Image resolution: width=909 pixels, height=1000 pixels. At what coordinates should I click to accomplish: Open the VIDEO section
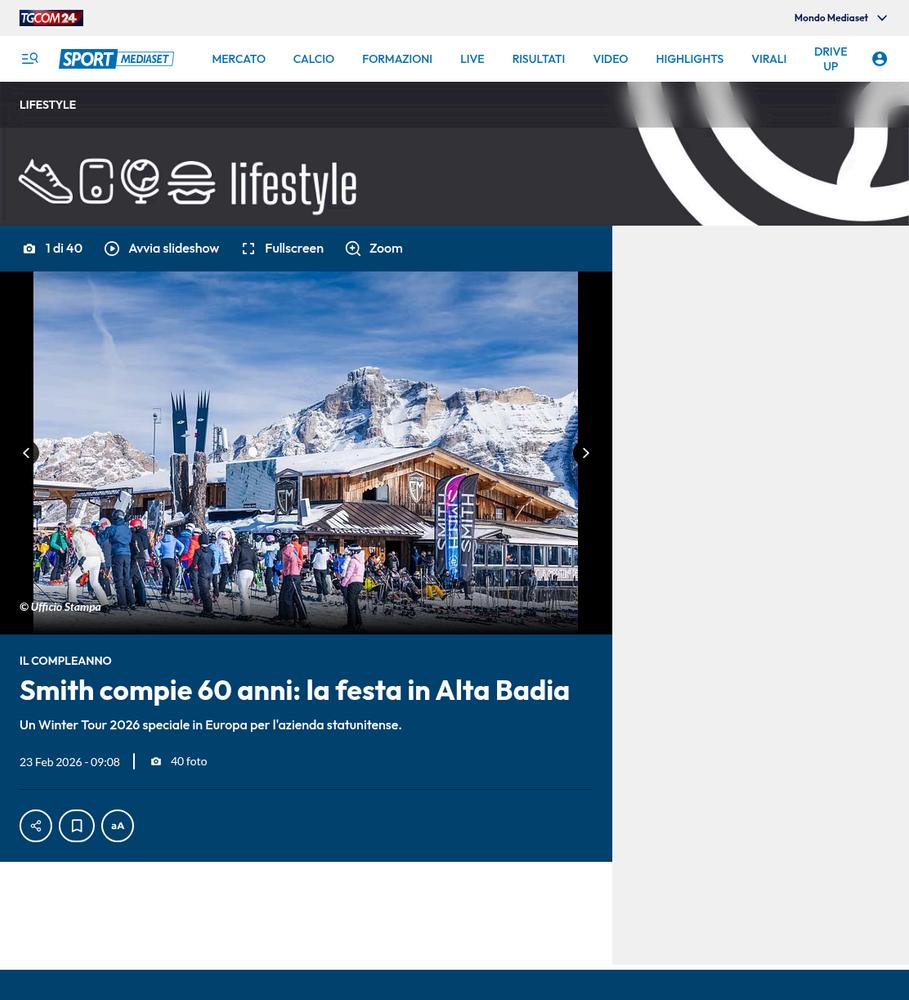point(610,59)
